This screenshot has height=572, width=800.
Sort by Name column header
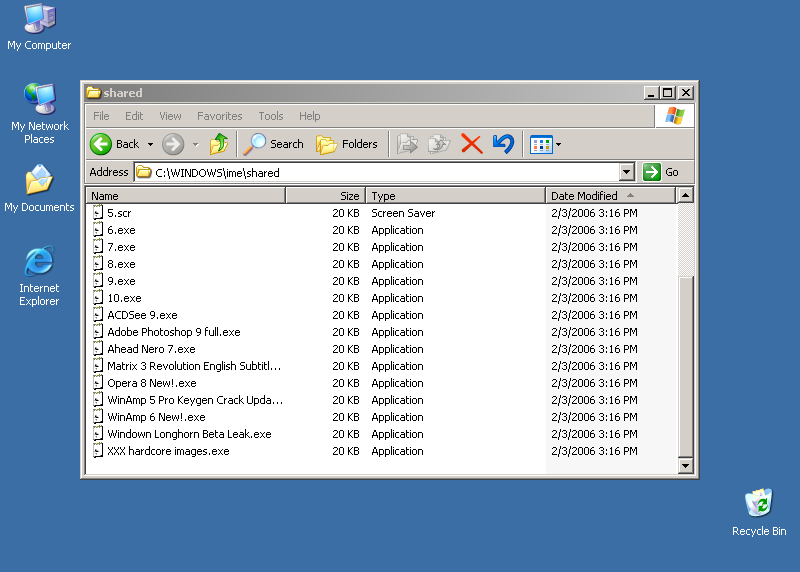(x=186, y=196)
